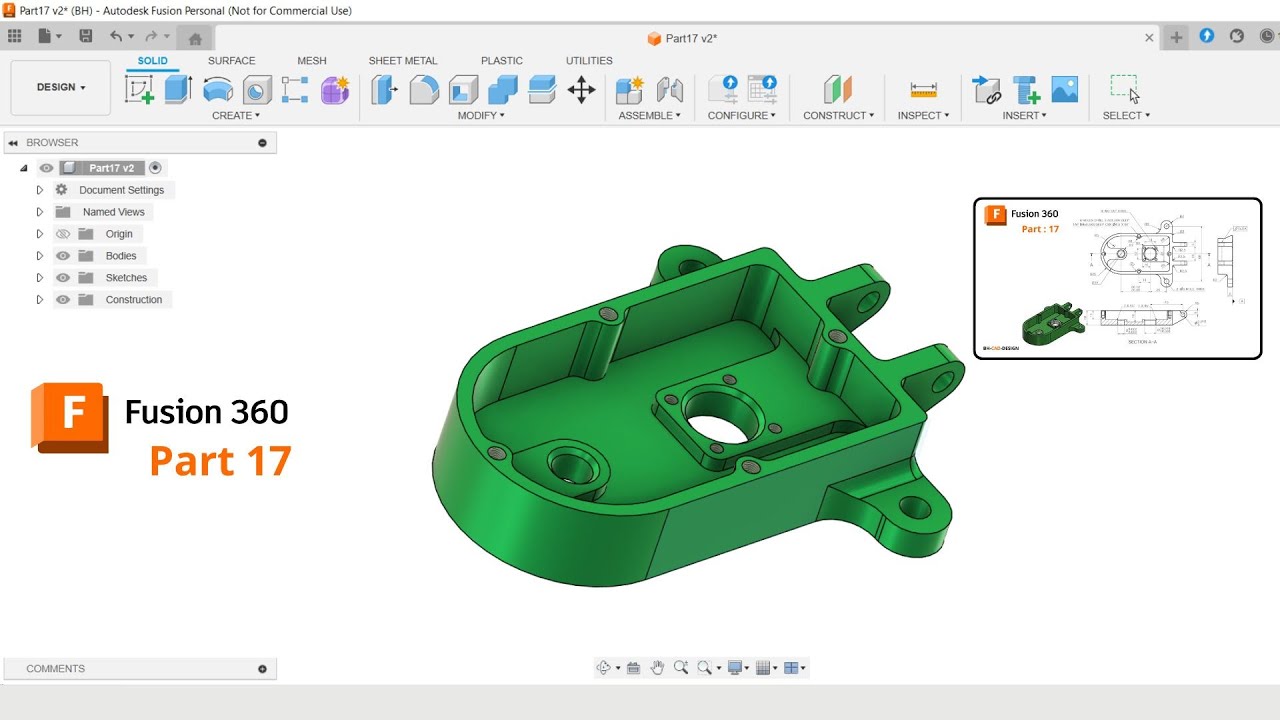Hide the Bodies folder

coord(63,256)
